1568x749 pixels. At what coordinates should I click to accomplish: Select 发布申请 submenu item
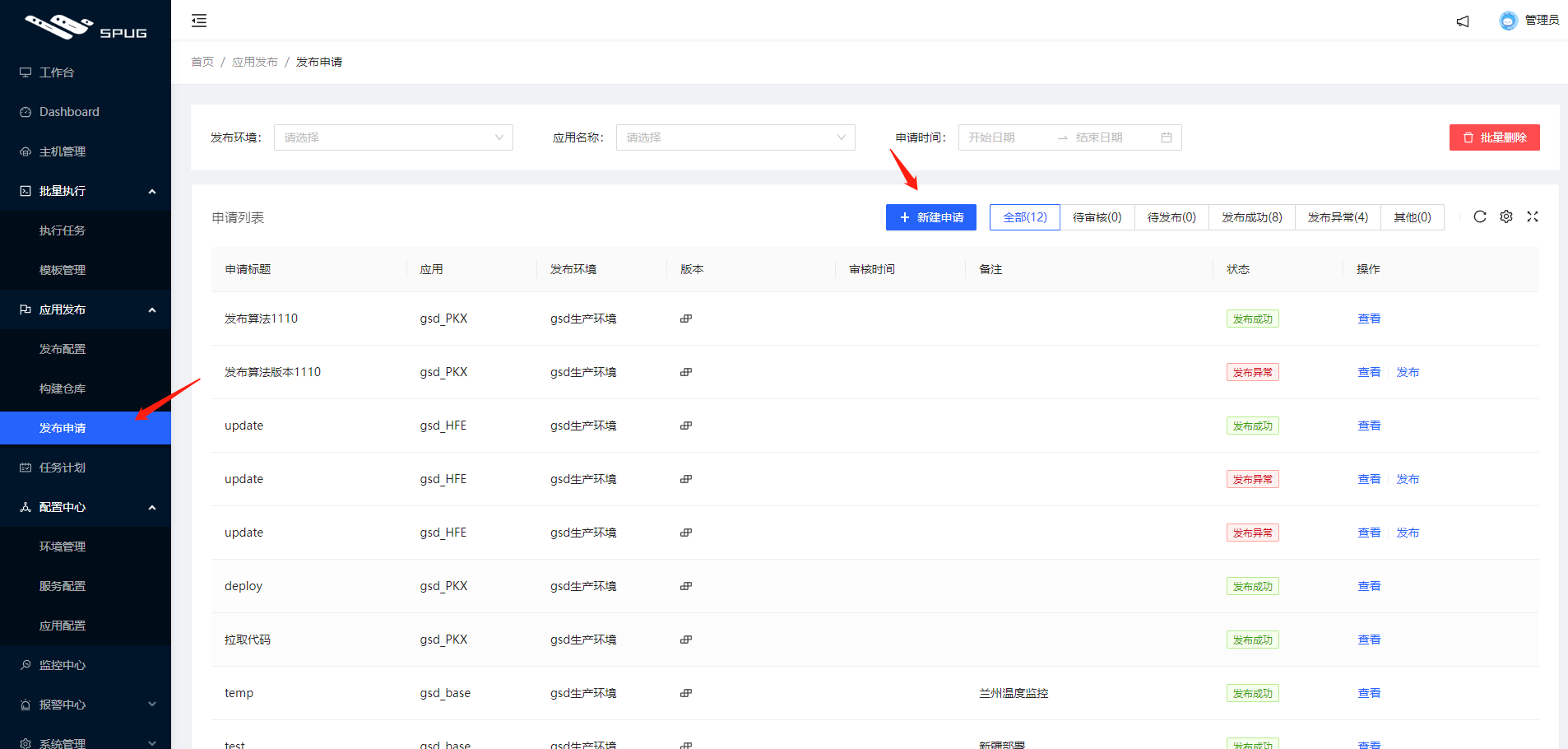86,428
